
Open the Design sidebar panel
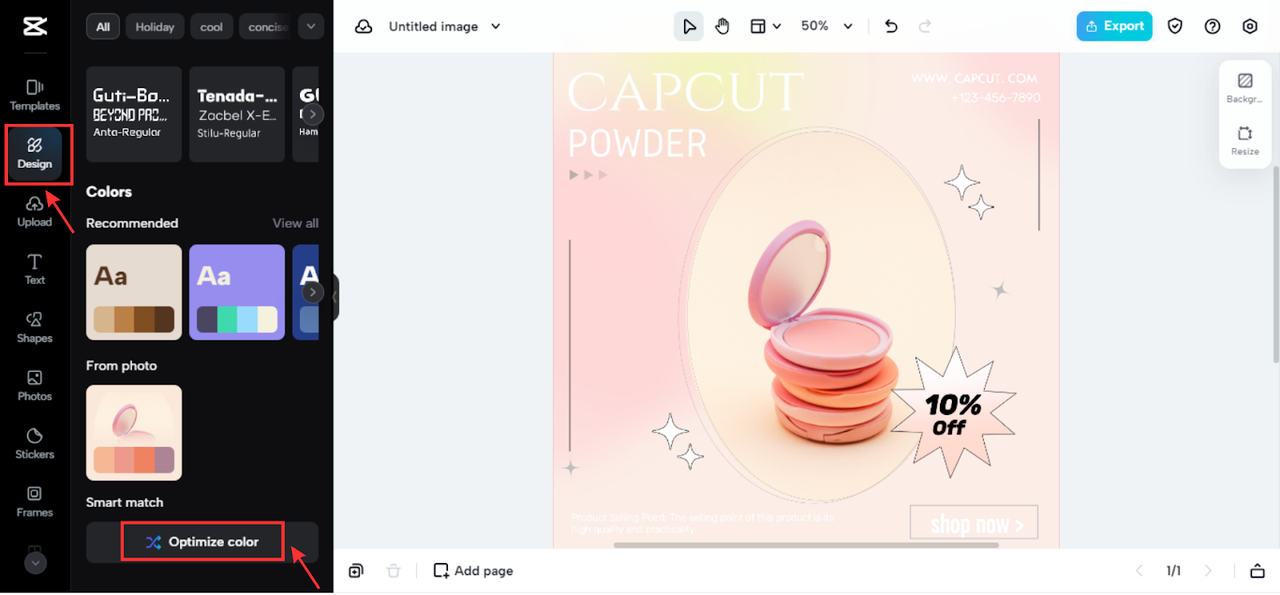tap(35, 154)
